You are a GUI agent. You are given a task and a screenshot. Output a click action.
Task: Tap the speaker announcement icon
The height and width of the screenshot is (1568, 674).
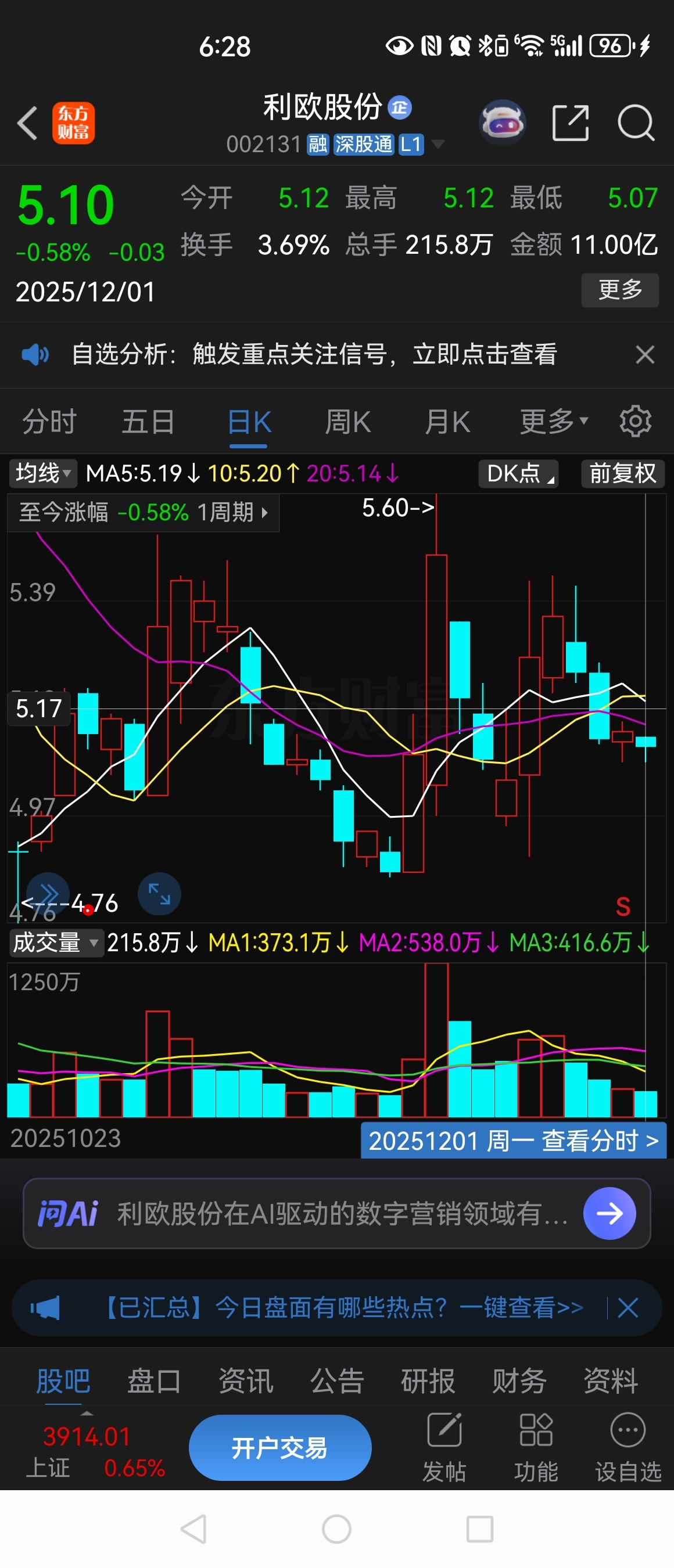(35, 354)
